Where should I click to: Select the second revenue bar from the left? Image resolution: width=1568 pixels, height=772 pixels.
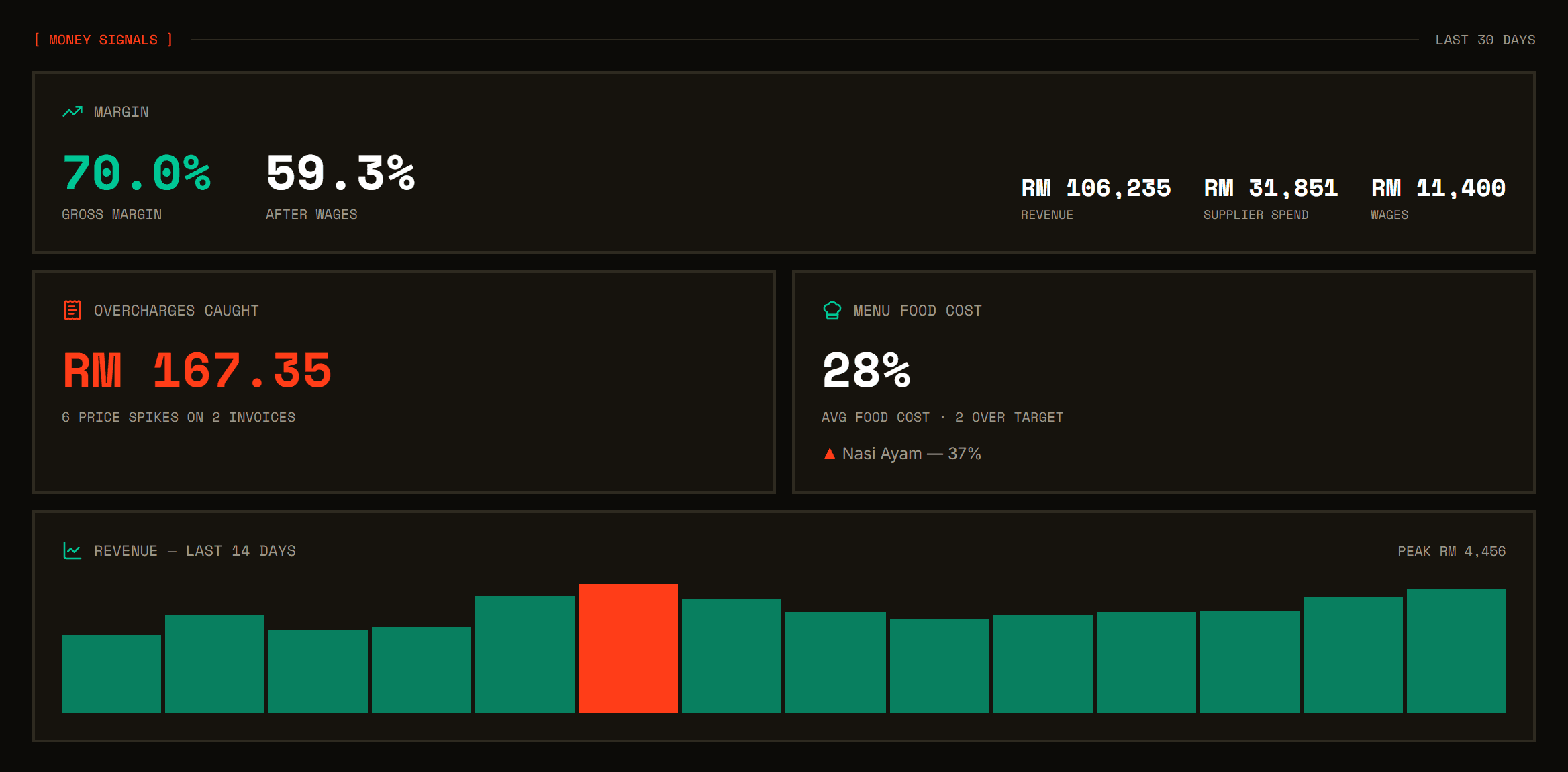click(x=215, y=664)
